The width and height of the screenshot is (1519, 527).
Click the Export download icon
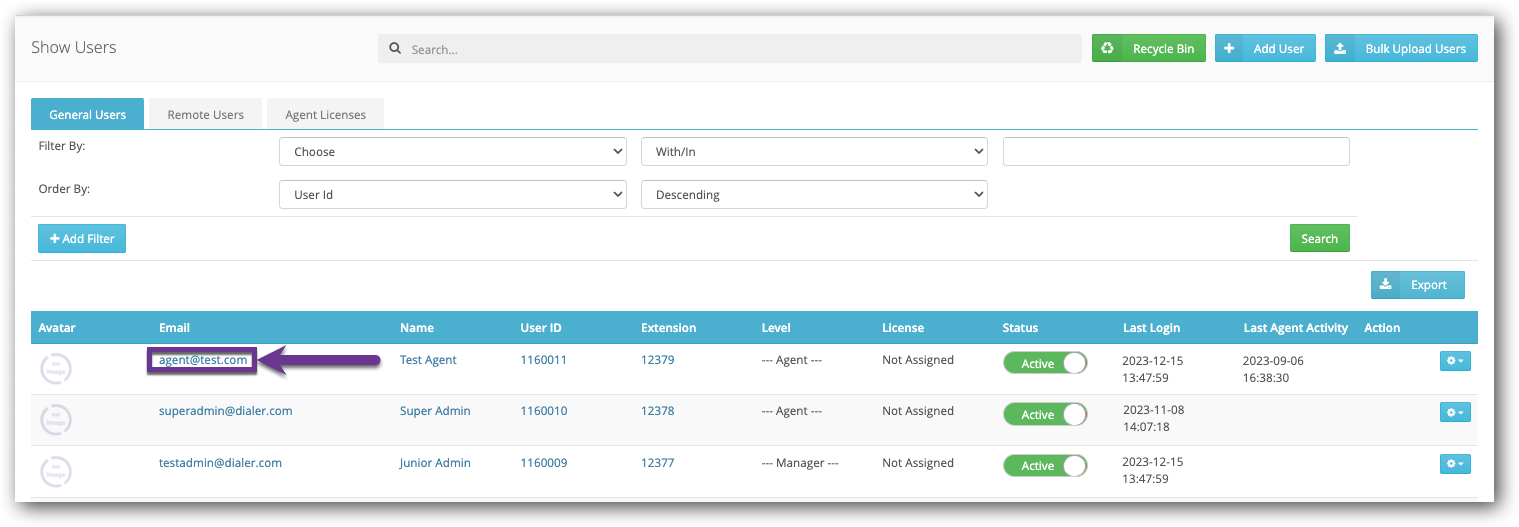(x=1385, y=285)
